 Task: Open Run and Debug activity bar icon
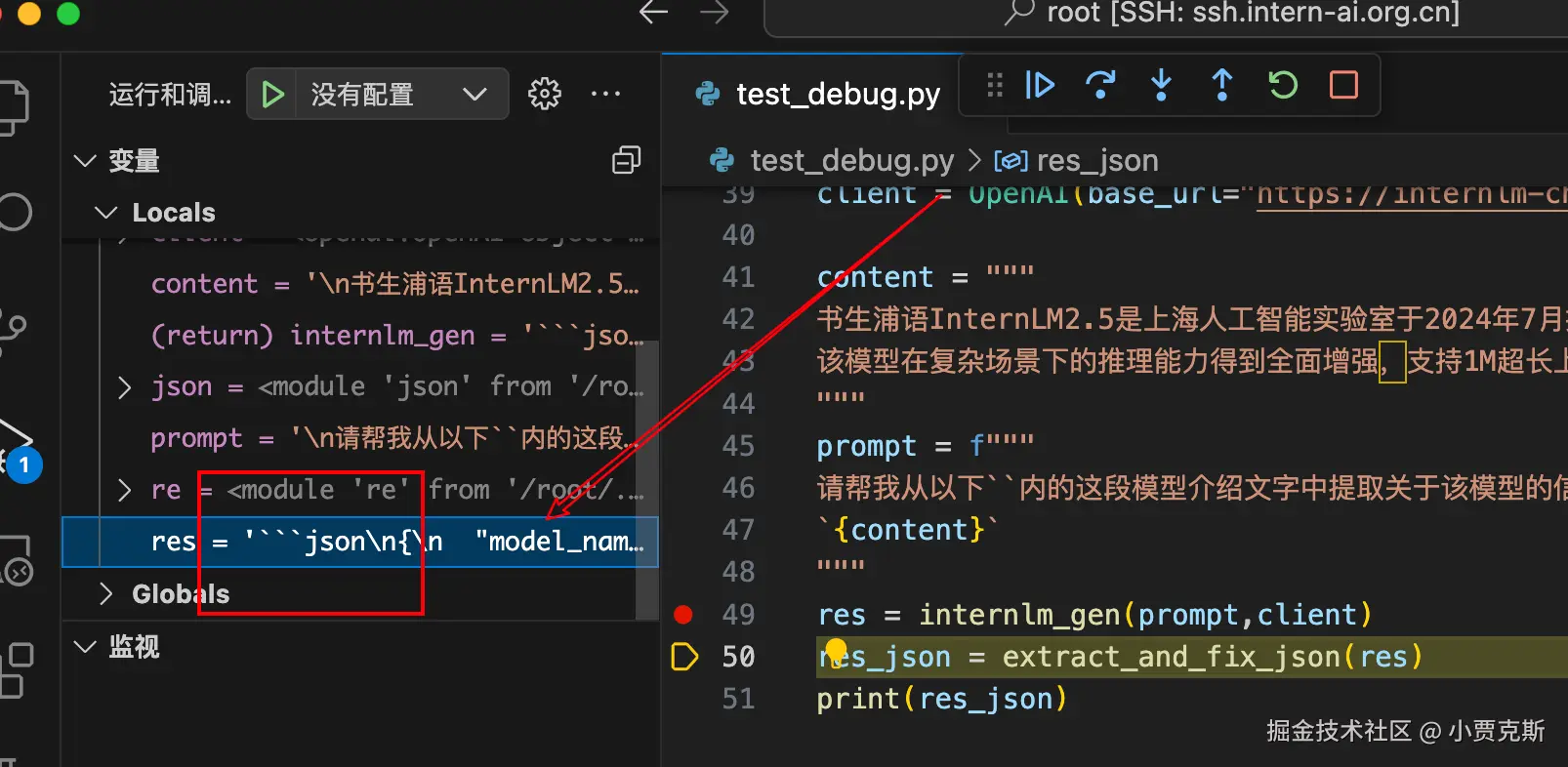pyautogui.click(x=17, y=451)
